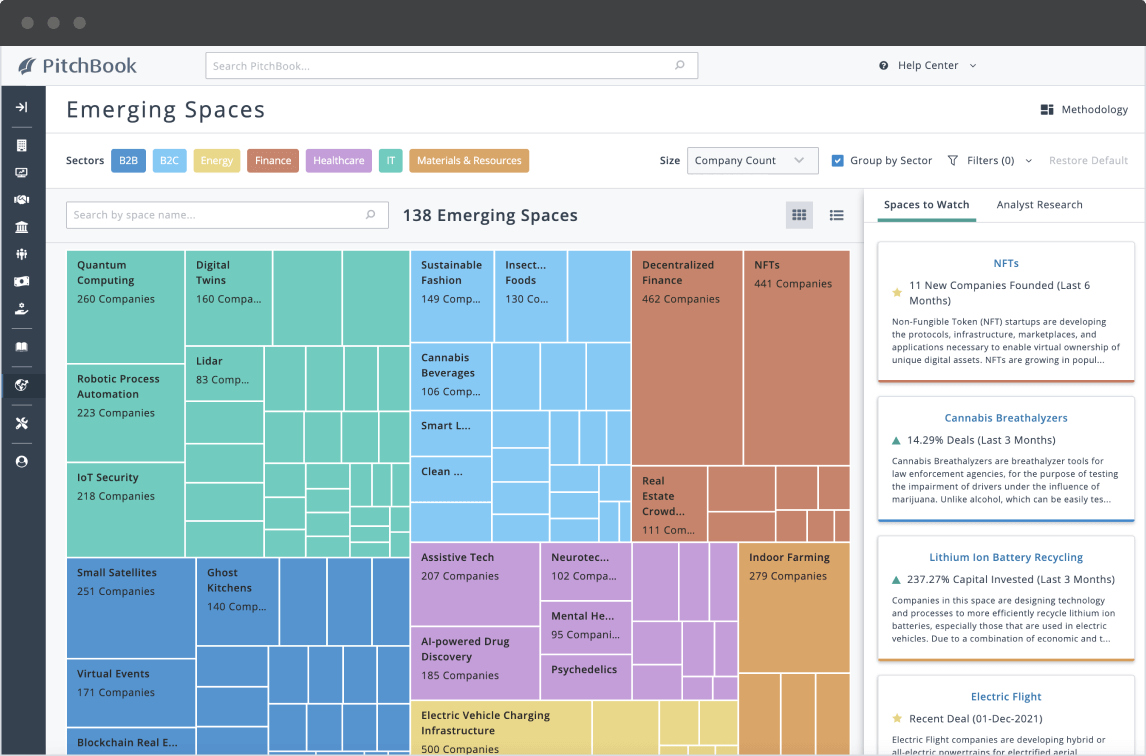Open the Size Company Count dropdown
Image resolution: width=1146 pixels, height=756 pixels.
point(752,160)
